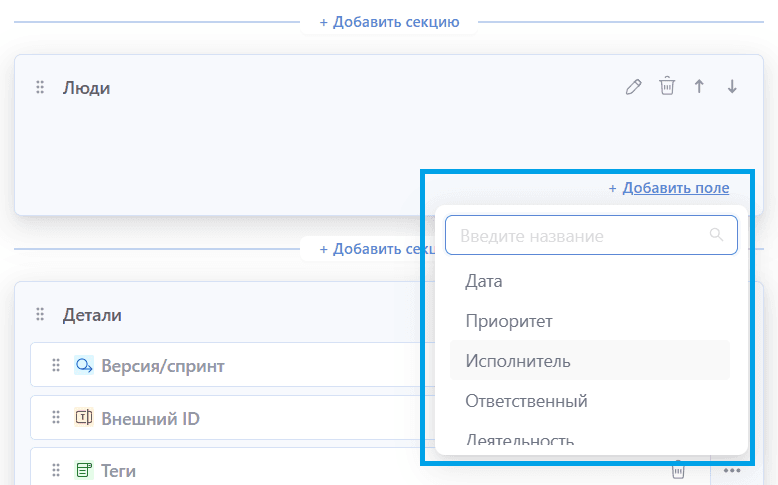This screenshot has width=778, height=485.
Task: Click the Теги field type icon
Action: click(84, 470)
